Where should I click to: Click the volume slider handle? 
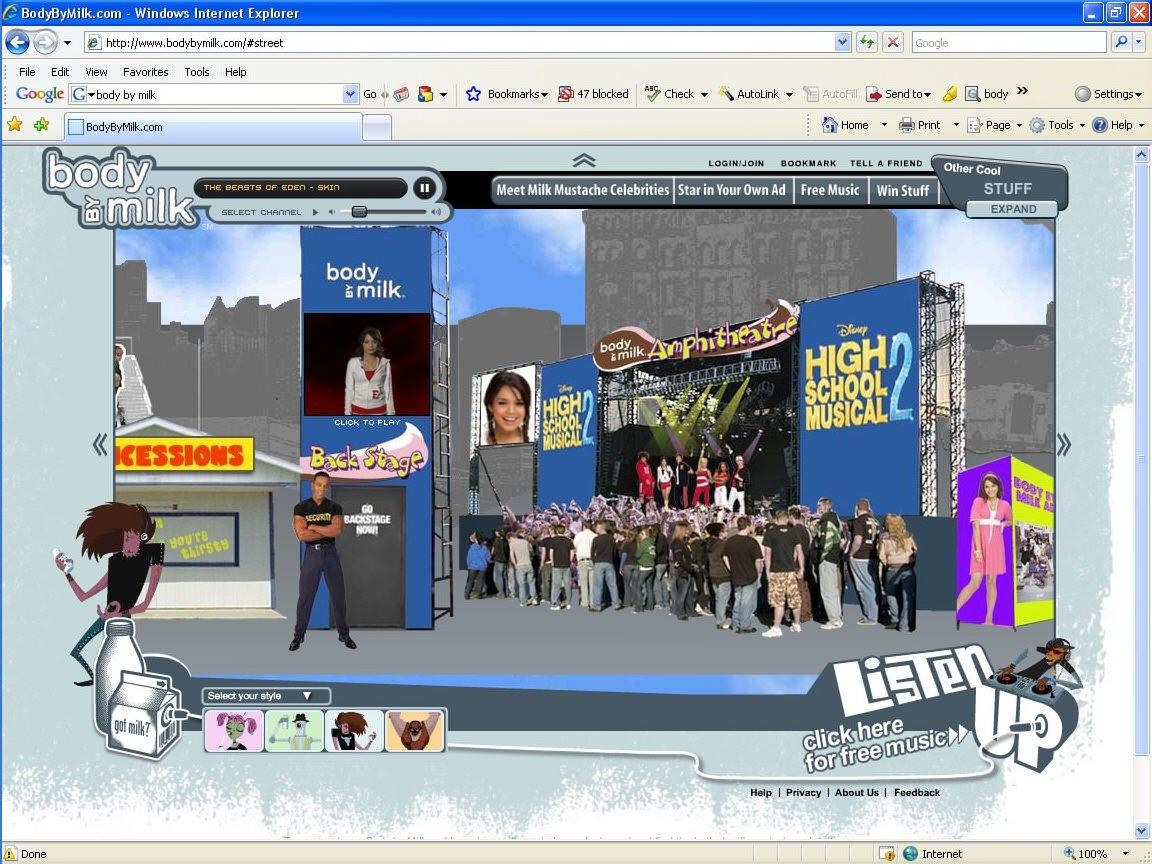(359, 212)
